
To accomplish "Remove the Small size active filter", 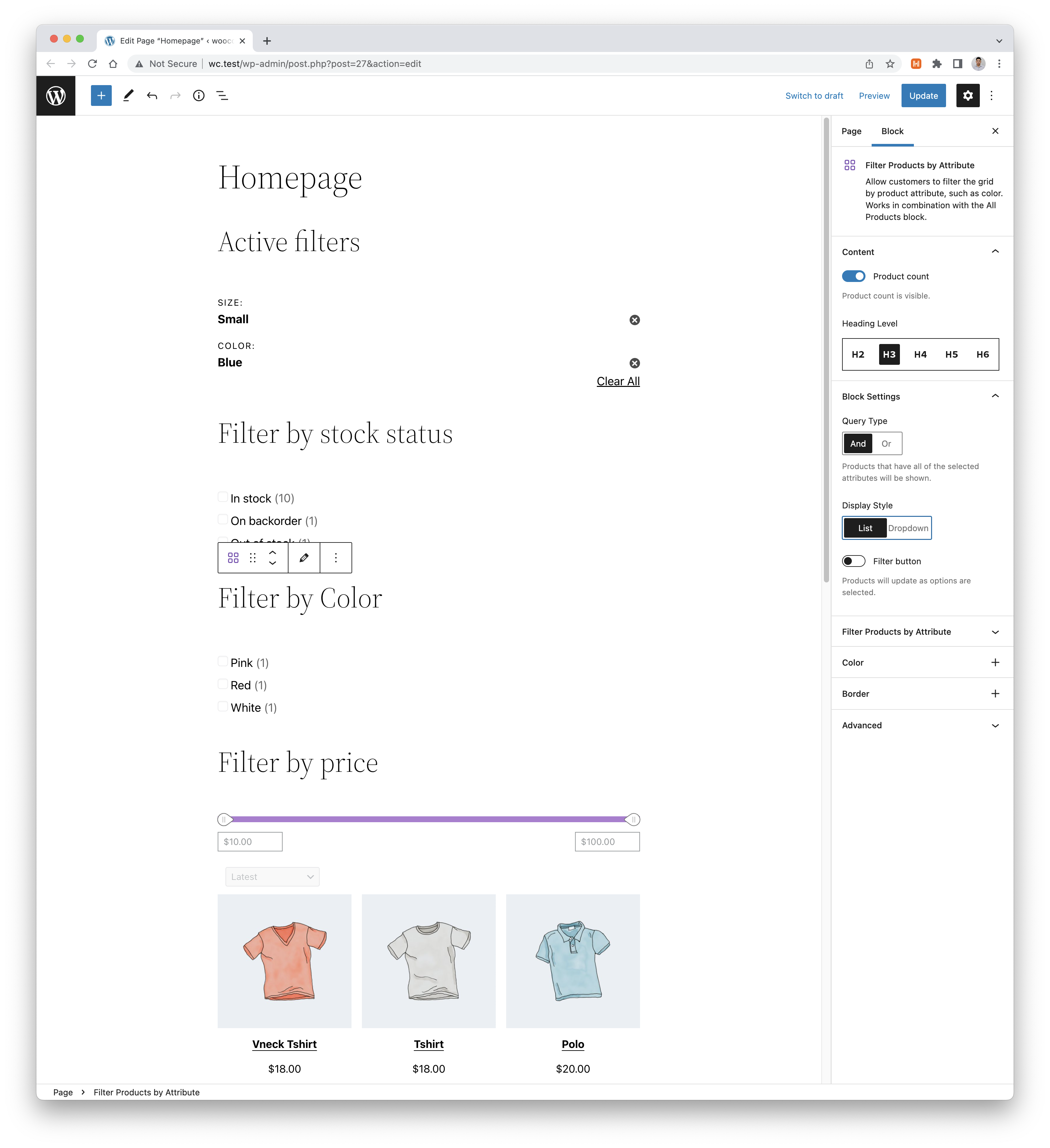I will [x=634, y=320].
